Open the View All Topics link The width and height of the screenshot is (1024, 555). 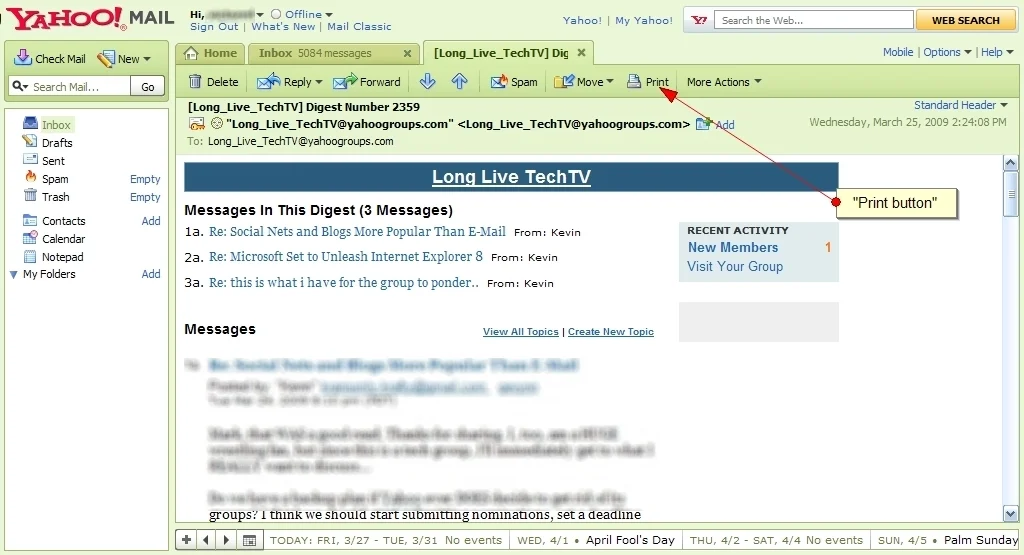(520, 332)
